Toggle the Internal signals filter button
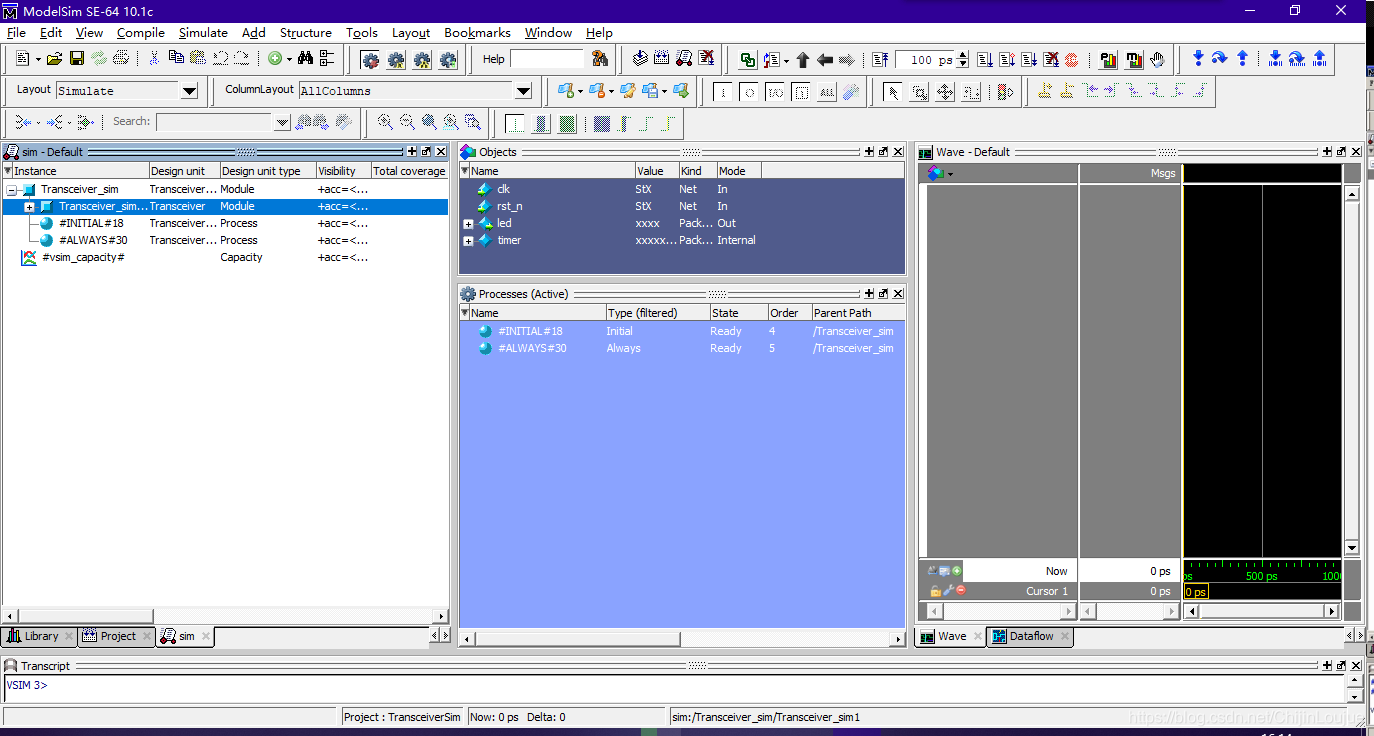The image size is (1374, 736). [801, 92]
